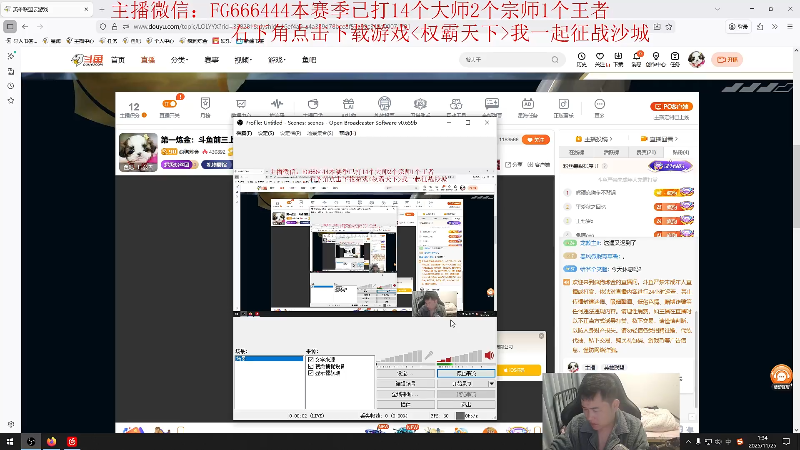800x450 pixels.
Task: Click the Douyu logo
Action: point(87,60)
